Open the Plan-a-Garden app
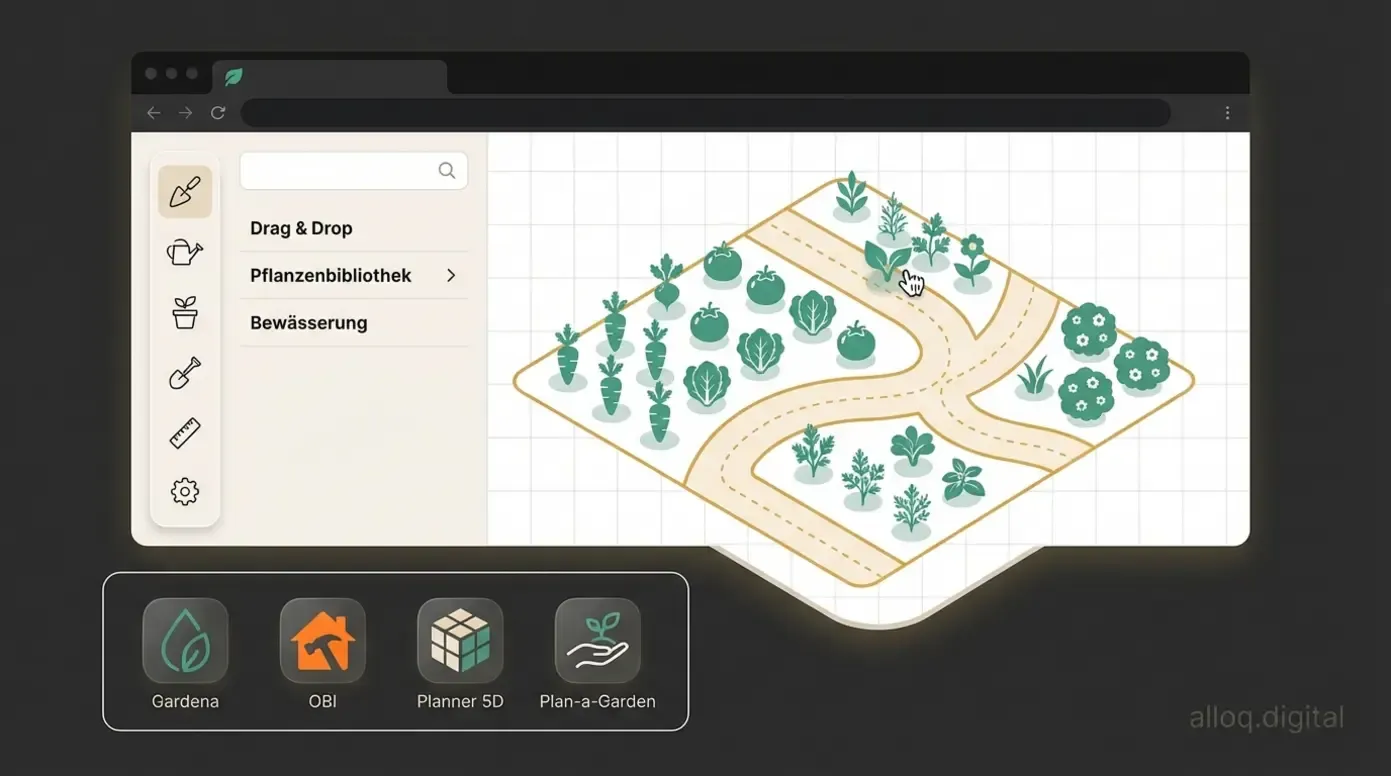Image resolution: width=1391 pixels, height=776 pixels. (597, 640)
